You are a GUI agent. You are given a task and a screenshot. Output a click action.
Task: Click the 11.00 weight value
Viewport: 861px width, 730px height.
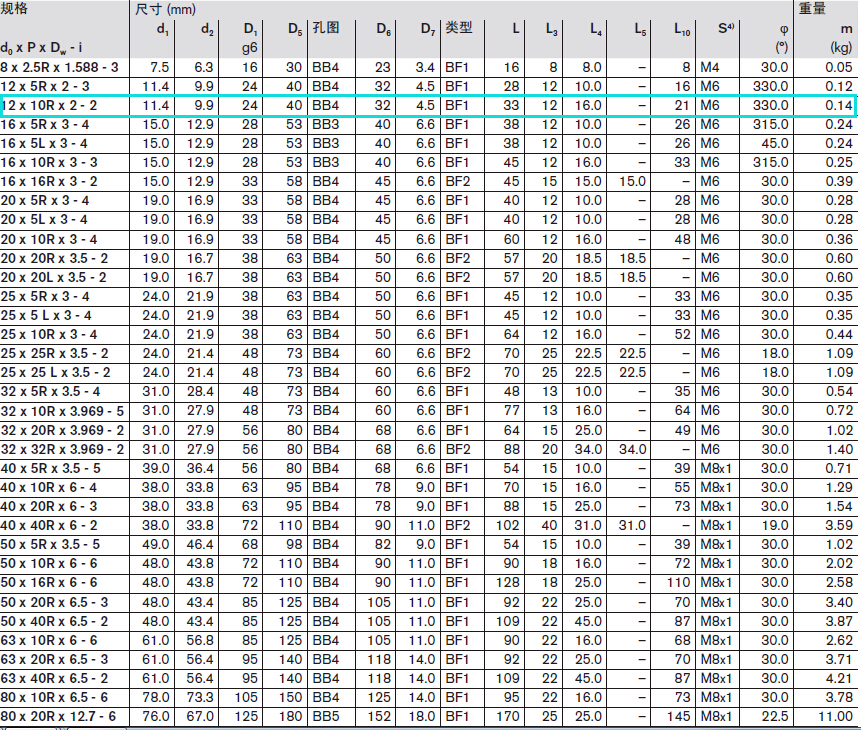(836, 716)
